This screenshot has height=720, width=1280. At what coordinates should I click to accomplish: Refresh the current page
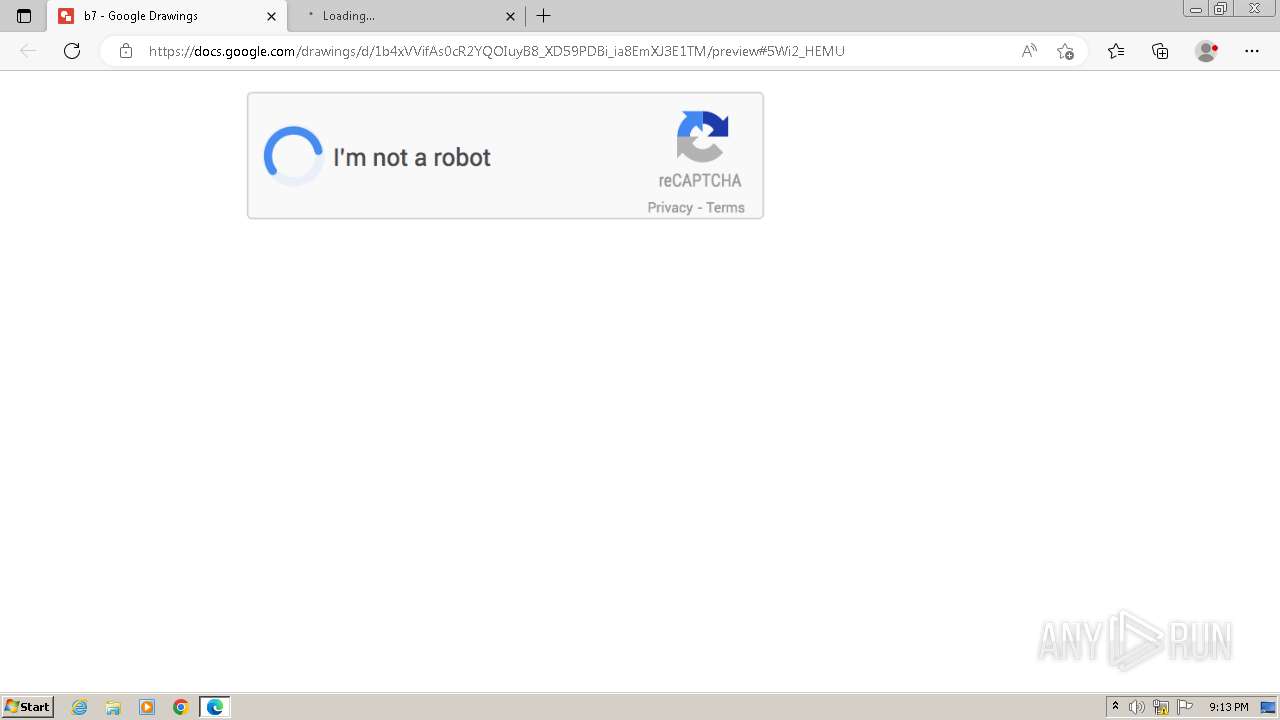tap(72, 51)
